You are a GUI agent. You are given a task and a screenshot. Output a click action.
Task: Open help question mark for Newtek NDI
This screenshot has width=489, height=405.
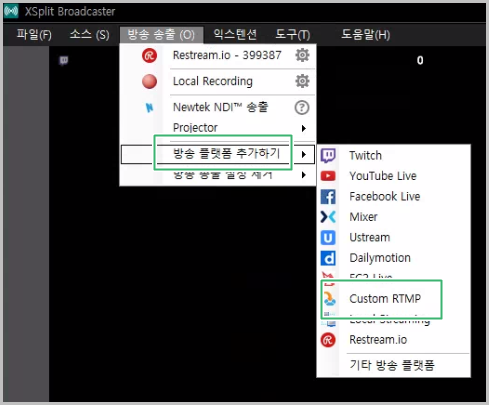tap(302, 107)
